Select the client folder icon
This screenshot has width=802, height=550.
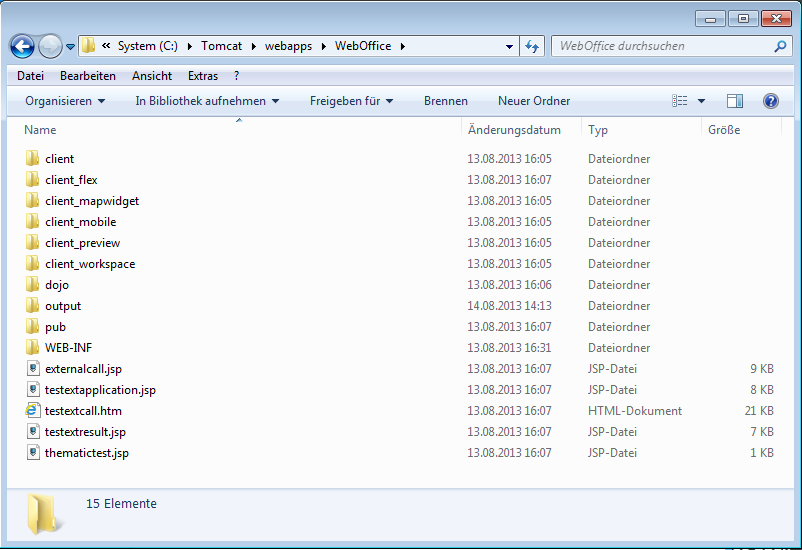point(32,158)
